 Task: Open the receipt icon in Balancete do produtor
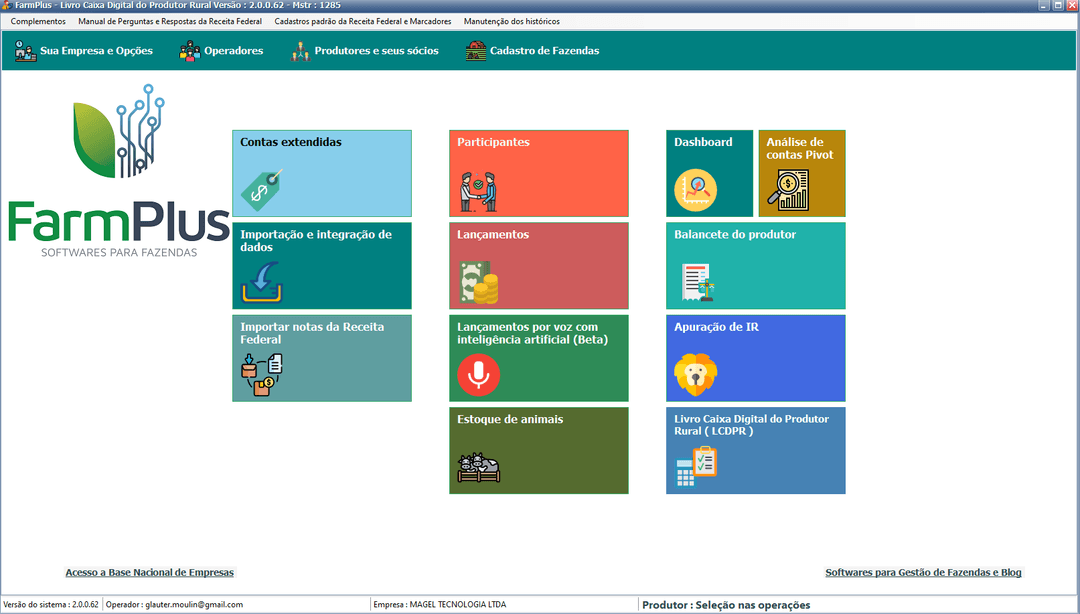[x=696, y=283]
